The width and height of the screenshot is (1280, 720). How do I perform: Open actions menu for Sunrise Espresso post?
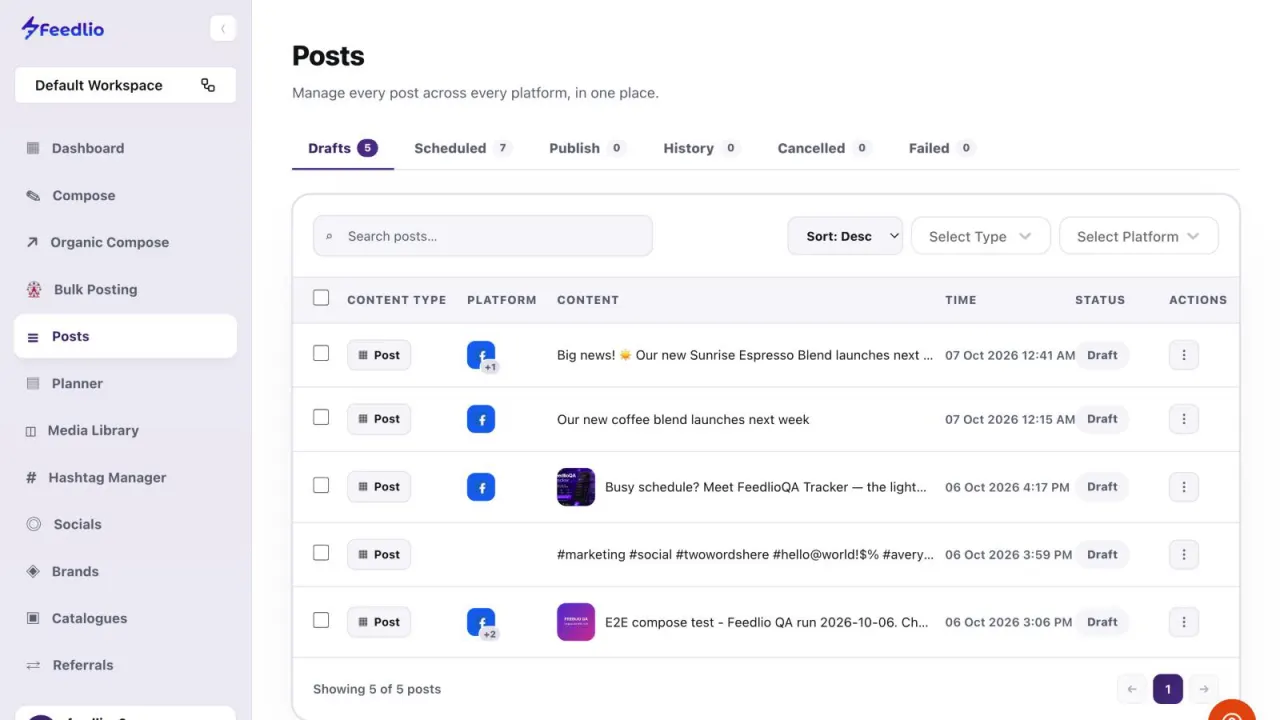click(x=1184, y=355)
